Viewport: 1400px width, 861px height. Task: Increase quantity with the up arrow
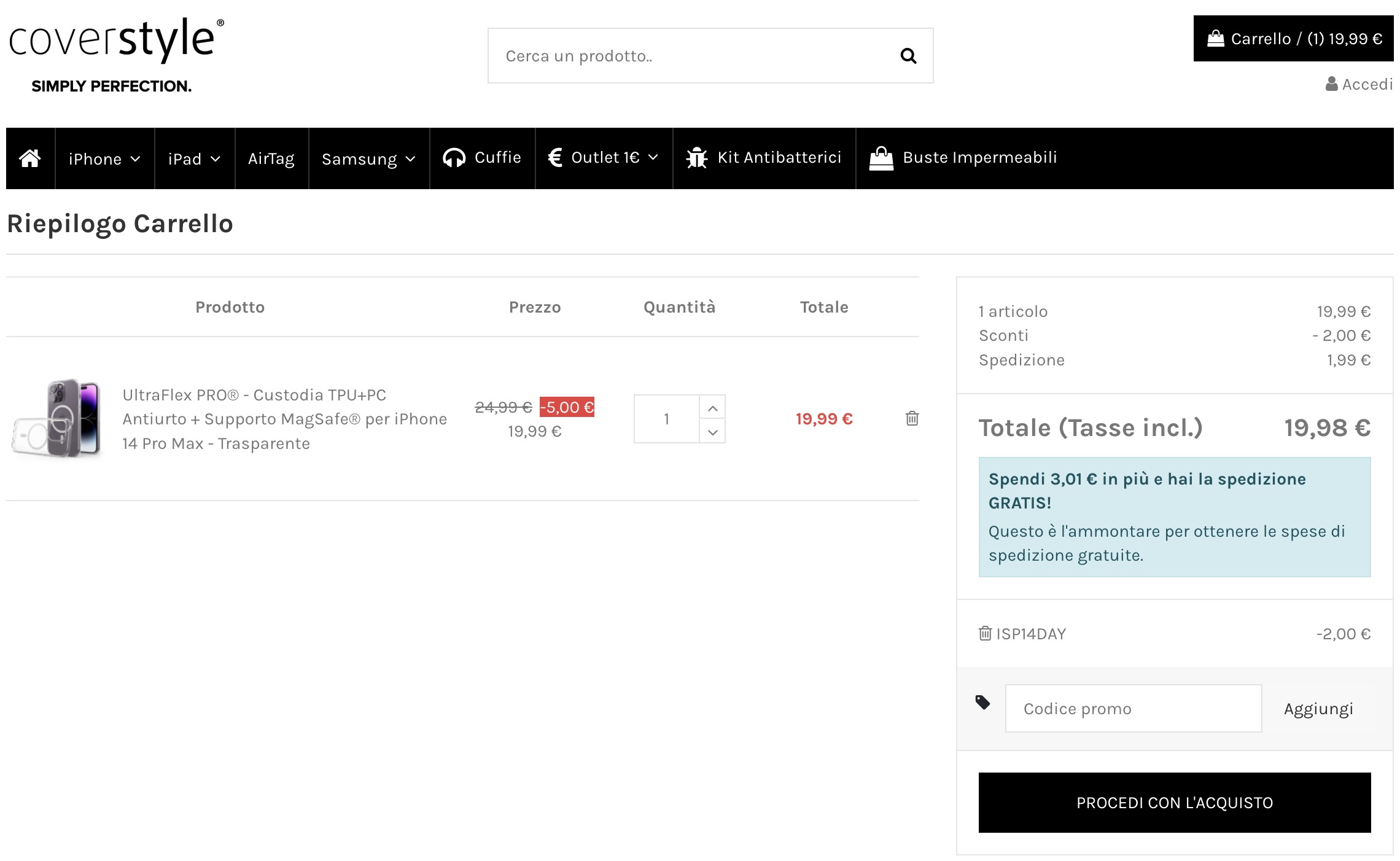click(712, 408)
